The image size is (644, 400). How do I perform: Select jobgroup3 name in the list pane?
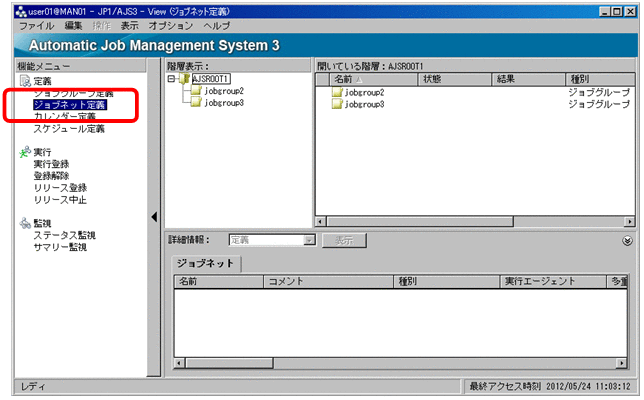(365, 104)
